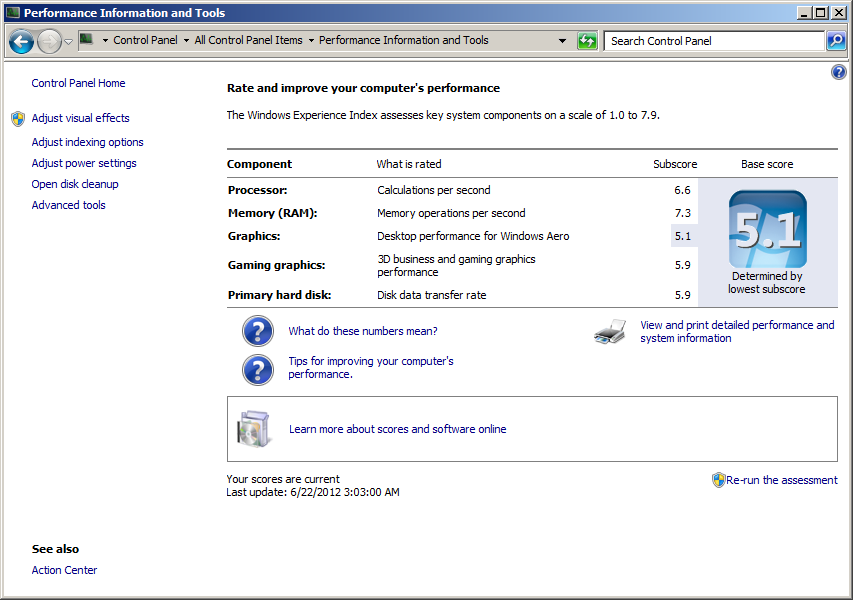
Task: Click the software box icon
Action: tap(254, 429)
